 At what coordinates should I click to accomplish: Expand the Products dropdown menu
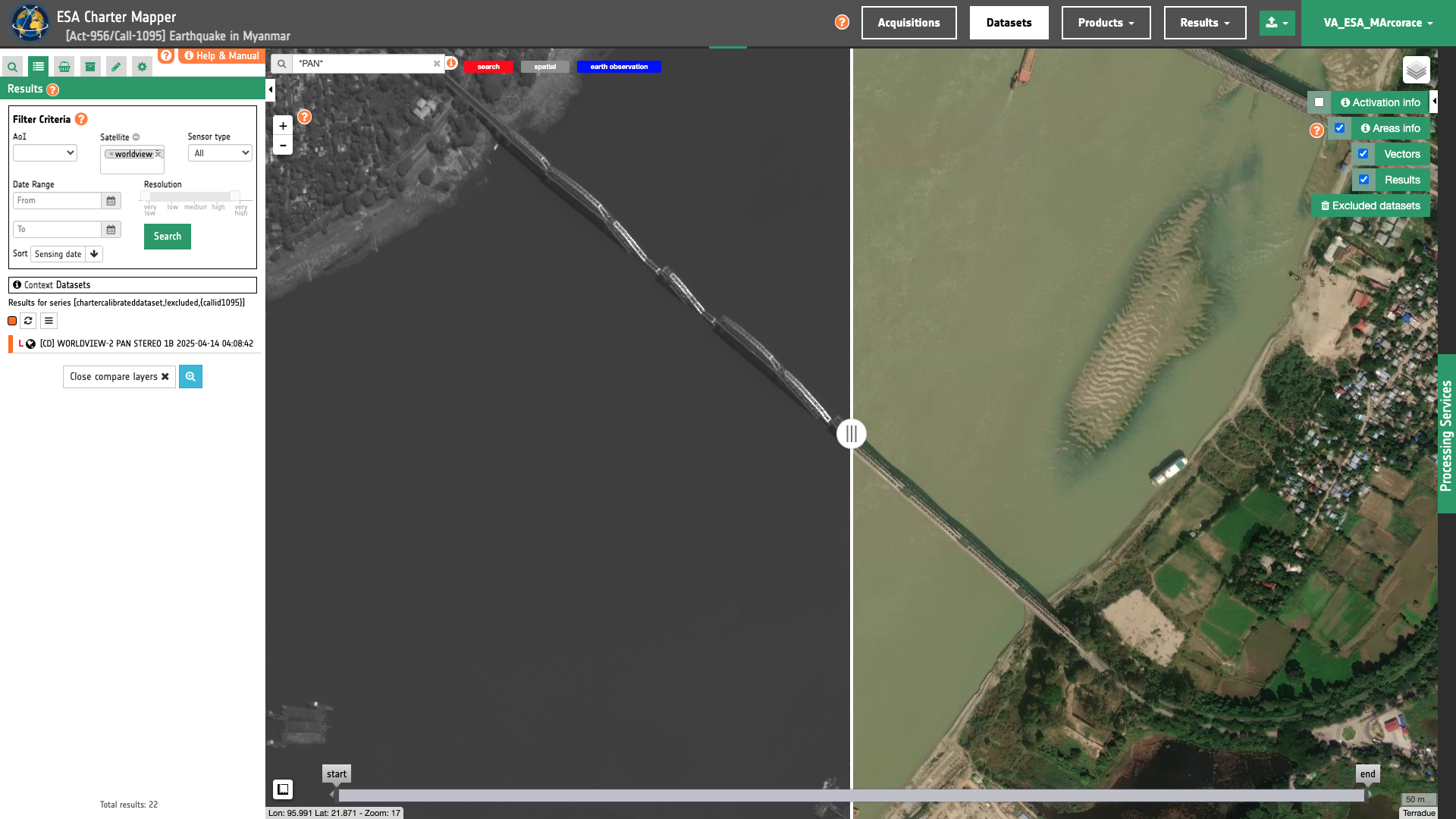pyautogui.click(x=1106, y=23)
